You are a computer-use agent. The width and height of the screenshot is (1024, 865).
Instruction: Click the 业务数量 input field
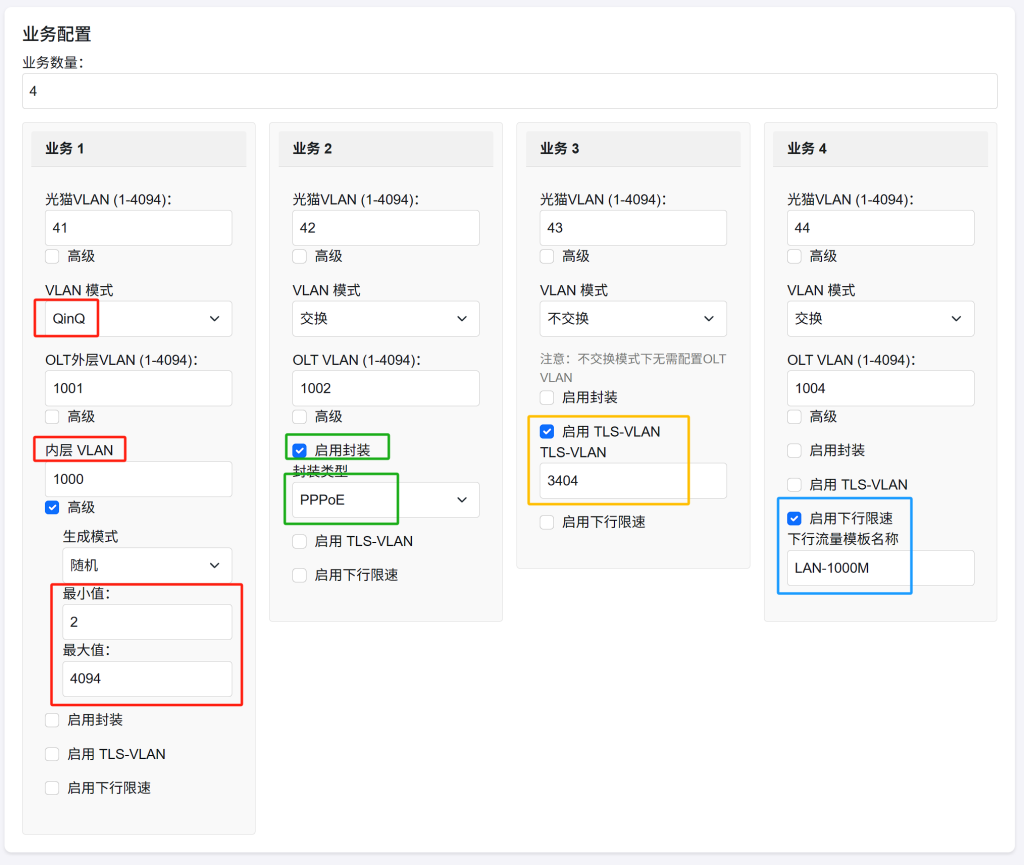(x=509, y=91)
